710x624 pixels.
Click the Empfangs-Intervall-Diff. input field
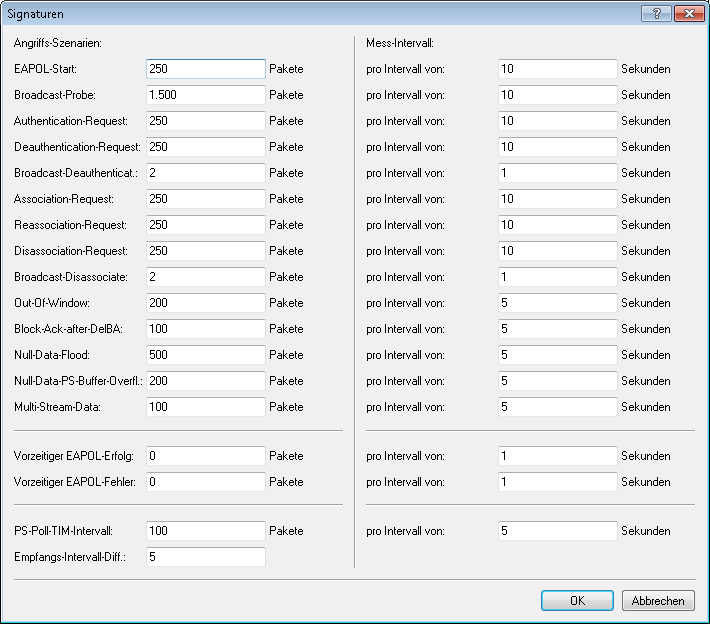click(x=205, y=557)
